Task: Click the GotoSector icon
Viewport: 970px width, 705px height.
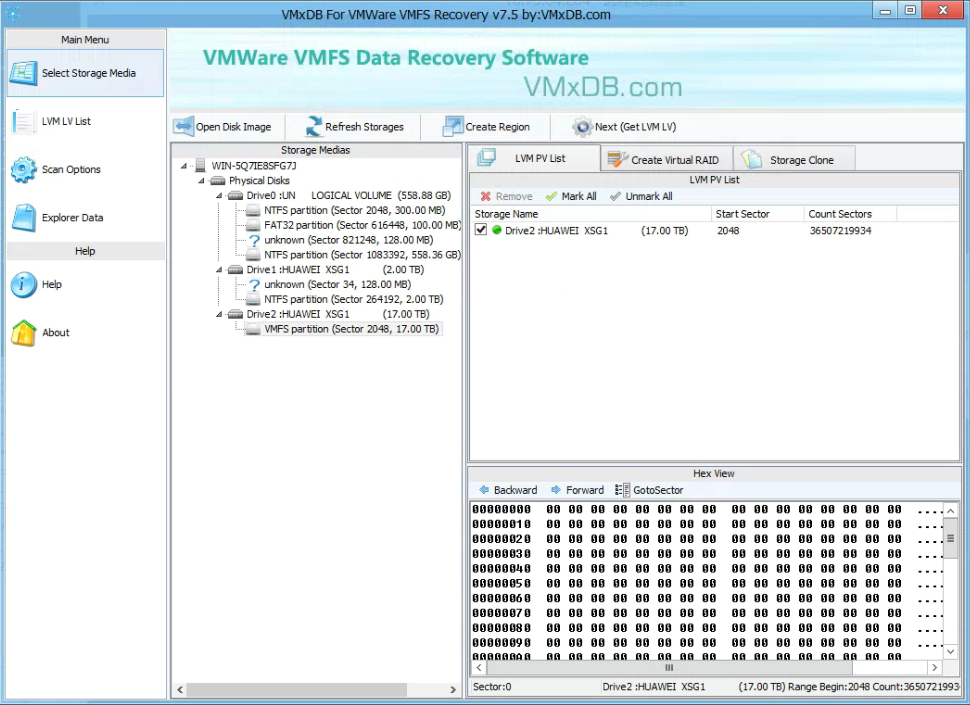Action: click(622, 490)
